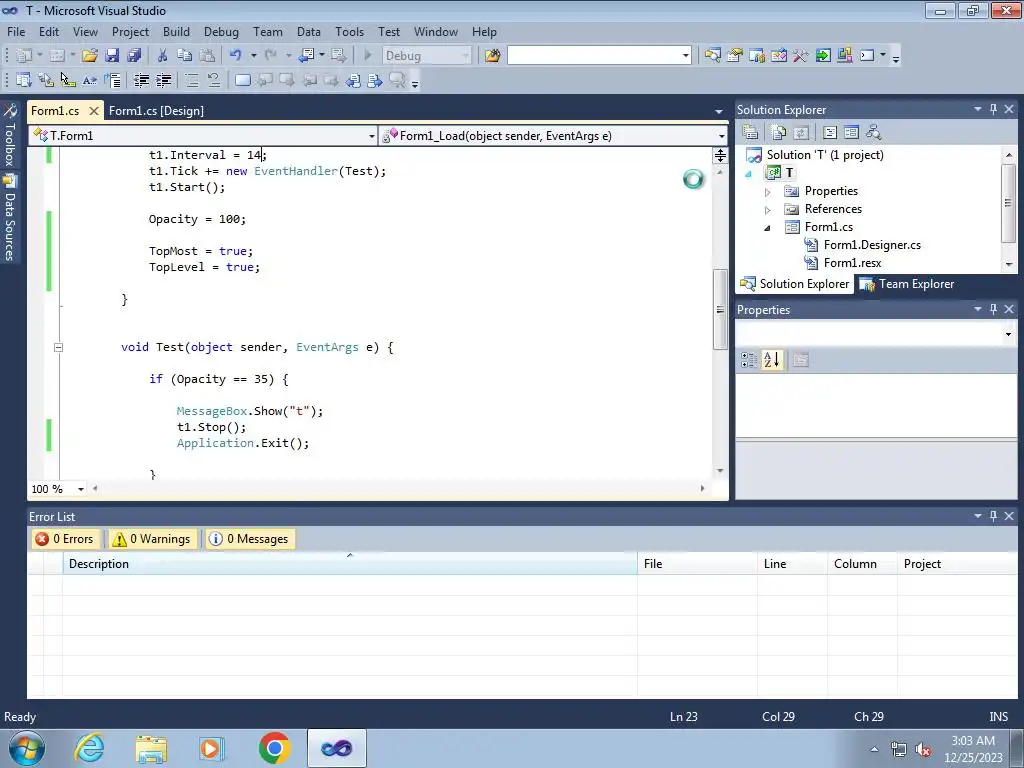Open the 100 % zoom dropdown
The height and width of the screenshot is (768, 1024).
click(x=81, y=489)
